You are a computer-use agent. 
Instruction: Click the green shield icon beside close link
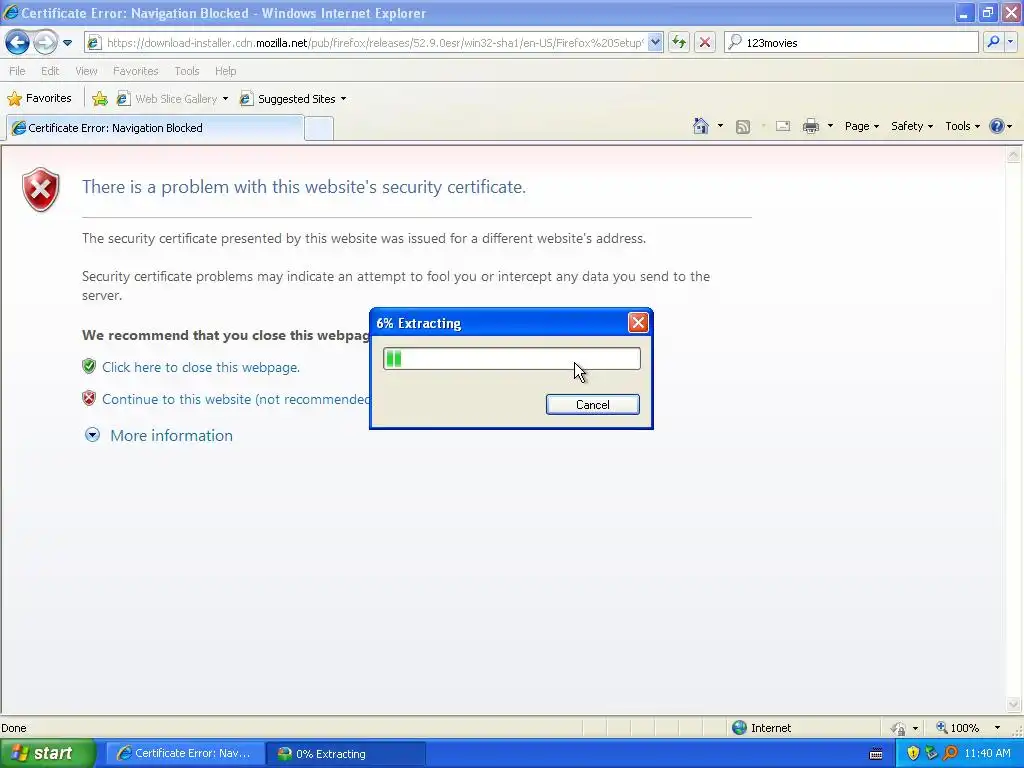coord(89,366)
